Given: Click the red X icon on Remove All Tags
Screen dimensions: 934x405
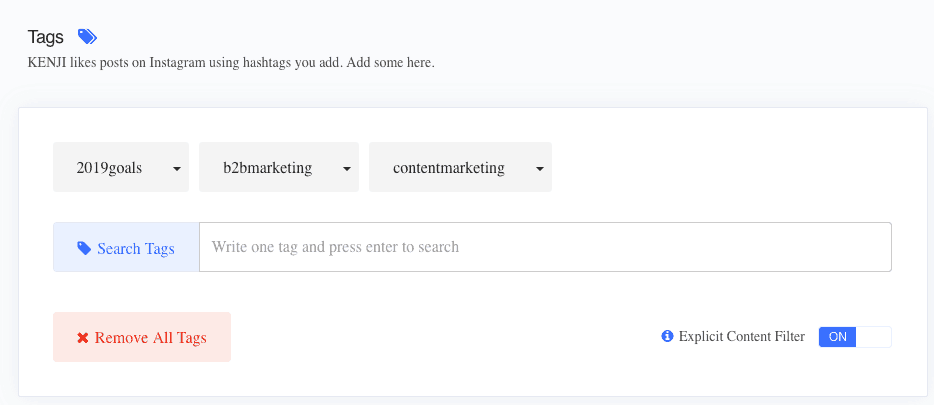Looking at the screenshot, I should click(83, 338).
